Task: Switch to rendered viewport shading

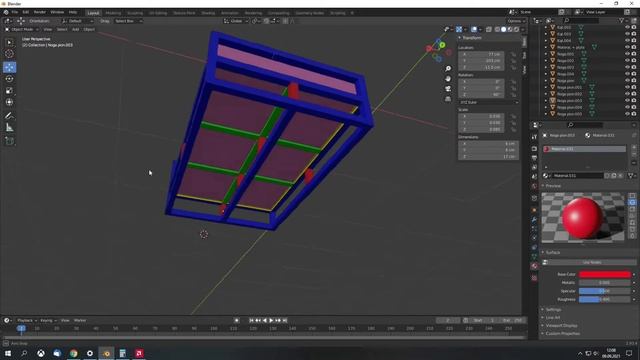Action: [x=517, y=29]
